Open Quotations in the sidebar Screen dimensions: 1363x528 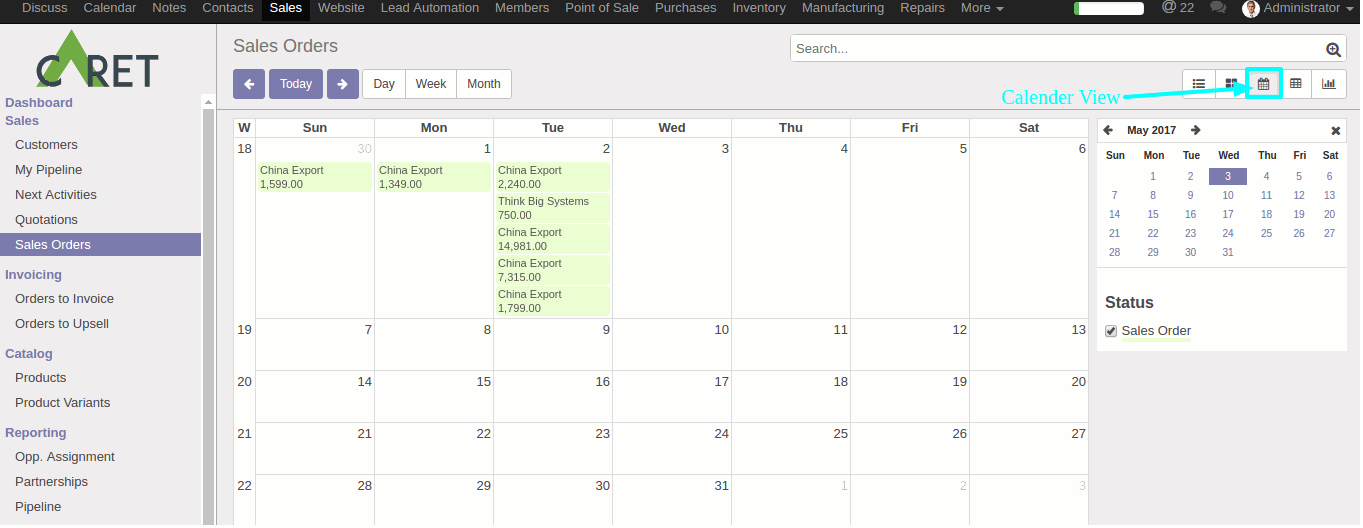pyautogui.click(x=46, y=220)
